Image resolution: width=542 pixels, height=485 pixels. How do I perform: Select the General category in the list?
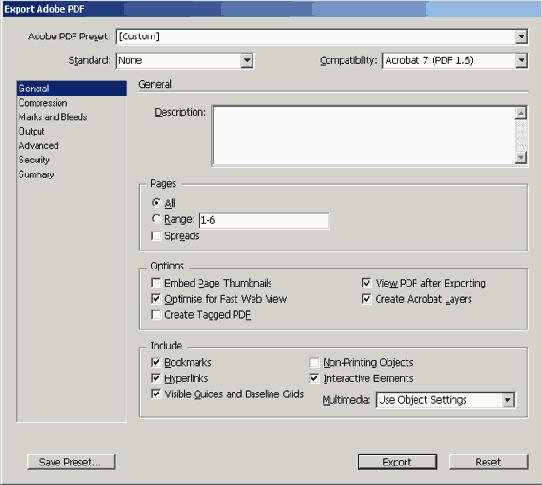pos(72,88)
